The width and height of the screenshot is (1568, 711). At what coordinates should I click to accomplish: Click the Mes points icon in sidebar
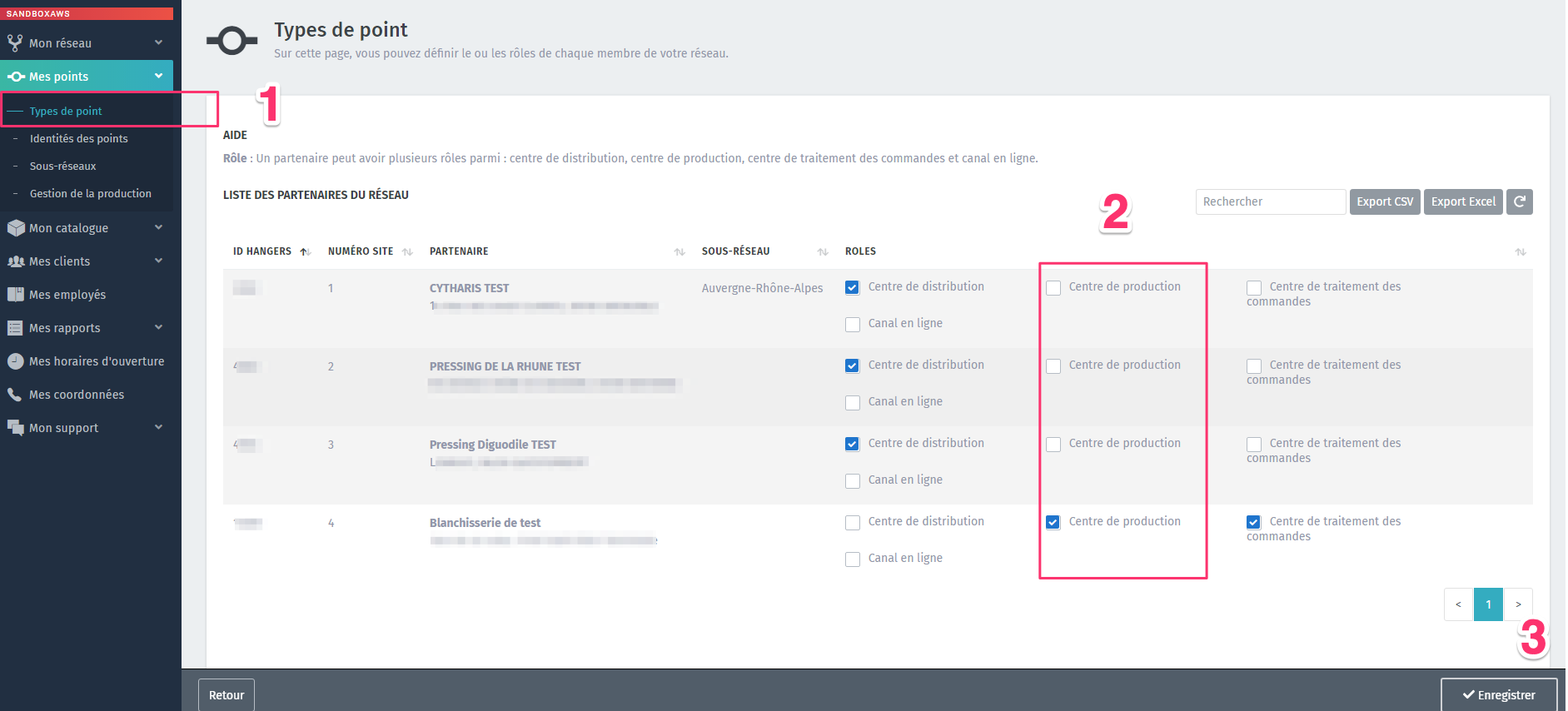click(x=16, y=77)
